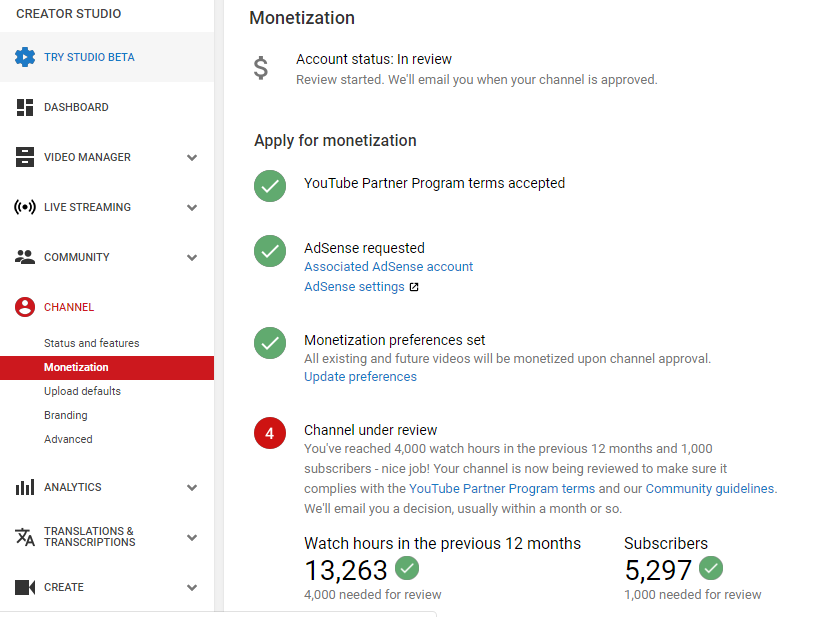Select the Channel label
Viewport: 827px width, 617px height.
click(69, 307)
